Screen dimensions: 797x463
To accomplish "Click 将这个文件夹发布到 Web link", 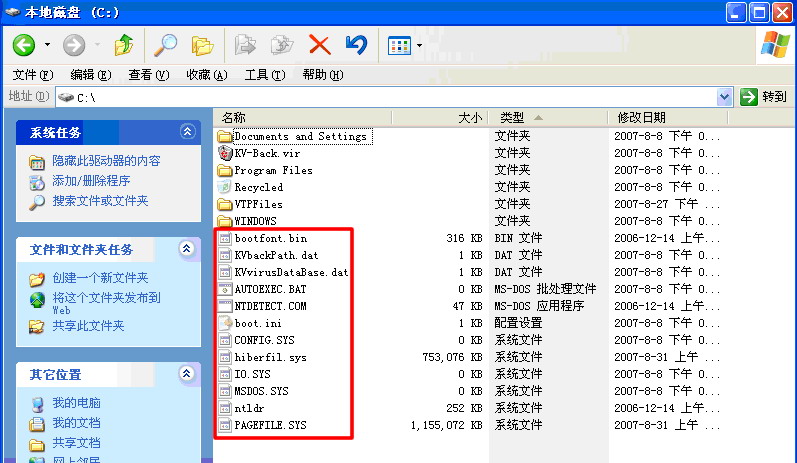I will [x=106, y=303].
